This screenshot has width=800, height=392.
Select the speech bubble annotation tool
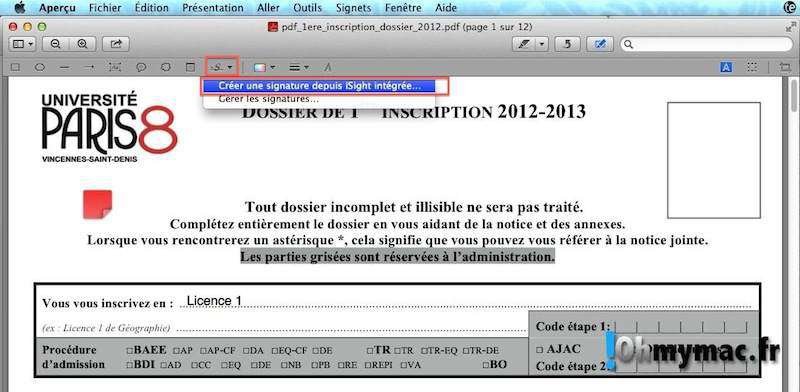pyautogui.click(x=141, y=67)
